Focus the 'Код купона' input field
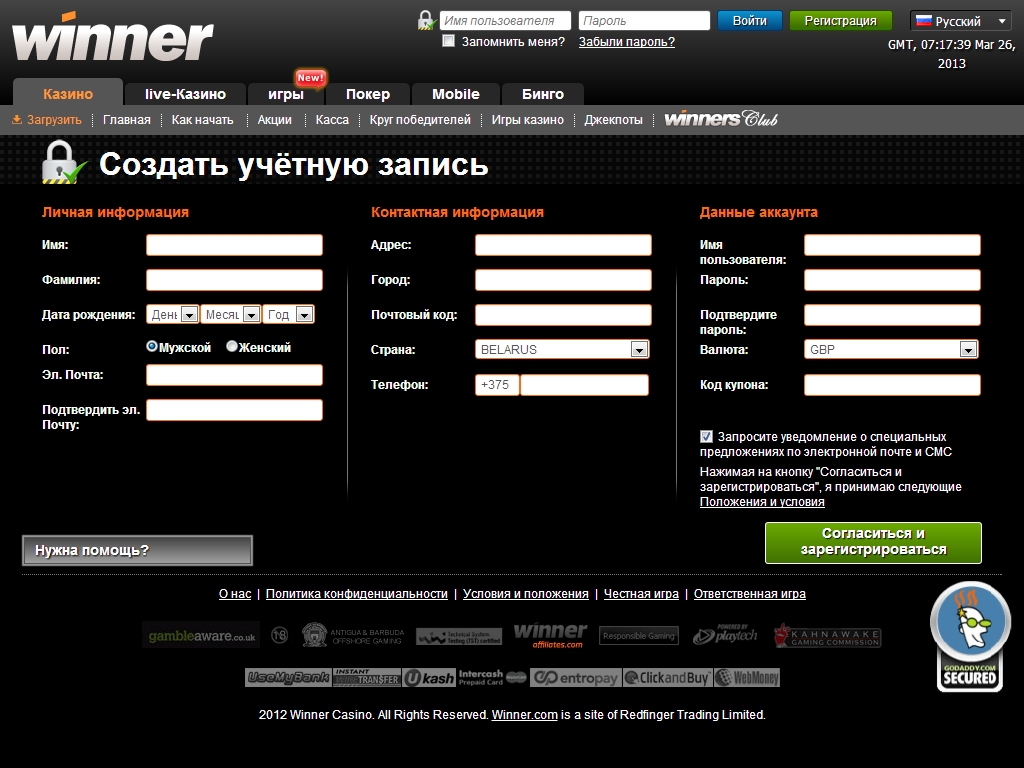The width and height of the screenshot is (1024, 768). pyautogui.click(x=892, y=385)
